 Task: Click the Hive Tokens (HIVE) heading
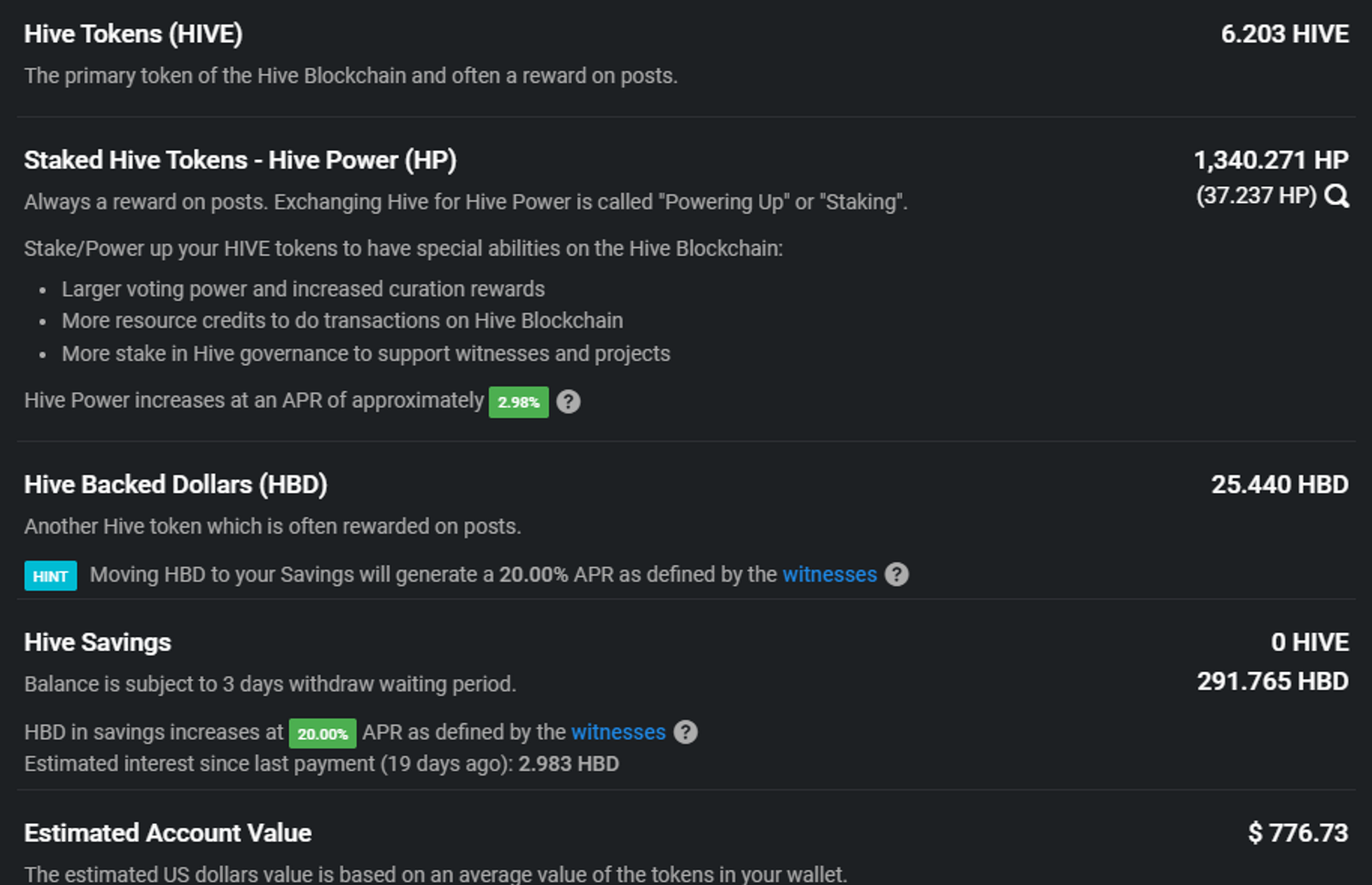(134, 34)
